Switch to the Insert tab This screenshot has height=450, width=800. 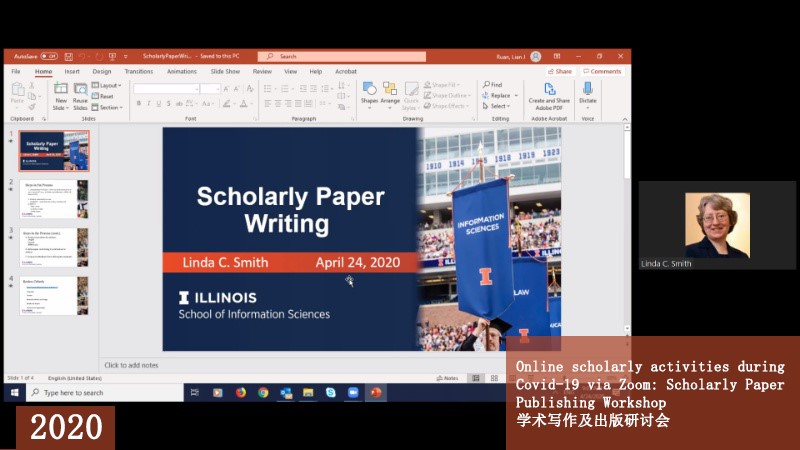click(x=72, y=71)
